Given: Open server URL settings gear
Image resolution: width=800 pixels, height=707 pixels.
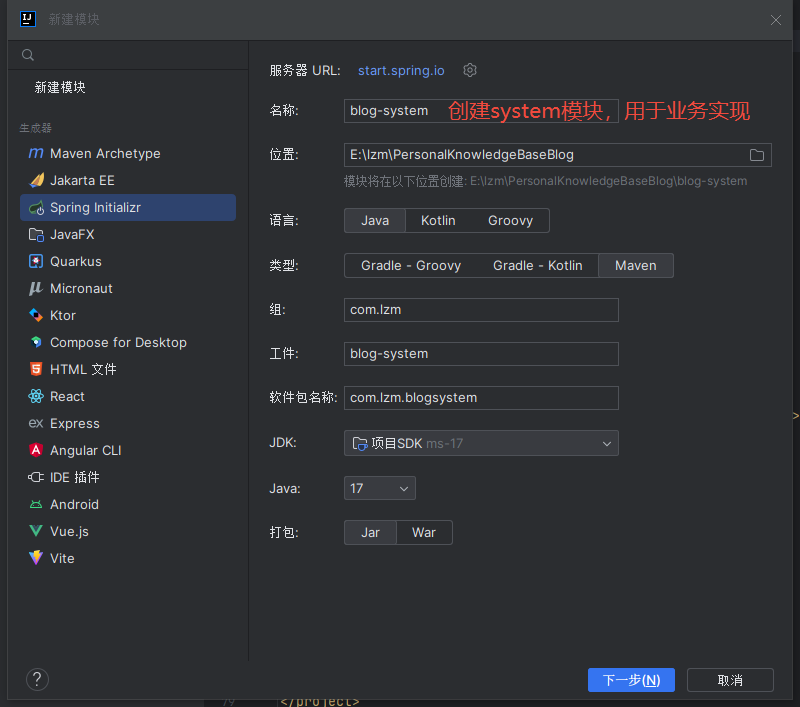Looking at the screenshot, I should (470, 70).
